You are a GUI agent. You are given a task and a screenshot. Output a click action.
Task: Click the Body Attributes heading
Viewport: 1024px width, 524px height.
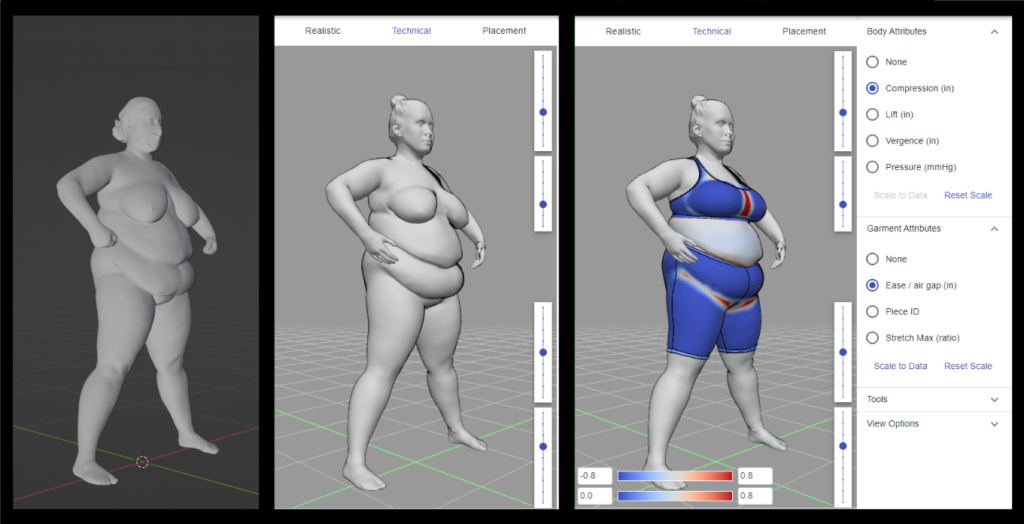tap(896, 31)
